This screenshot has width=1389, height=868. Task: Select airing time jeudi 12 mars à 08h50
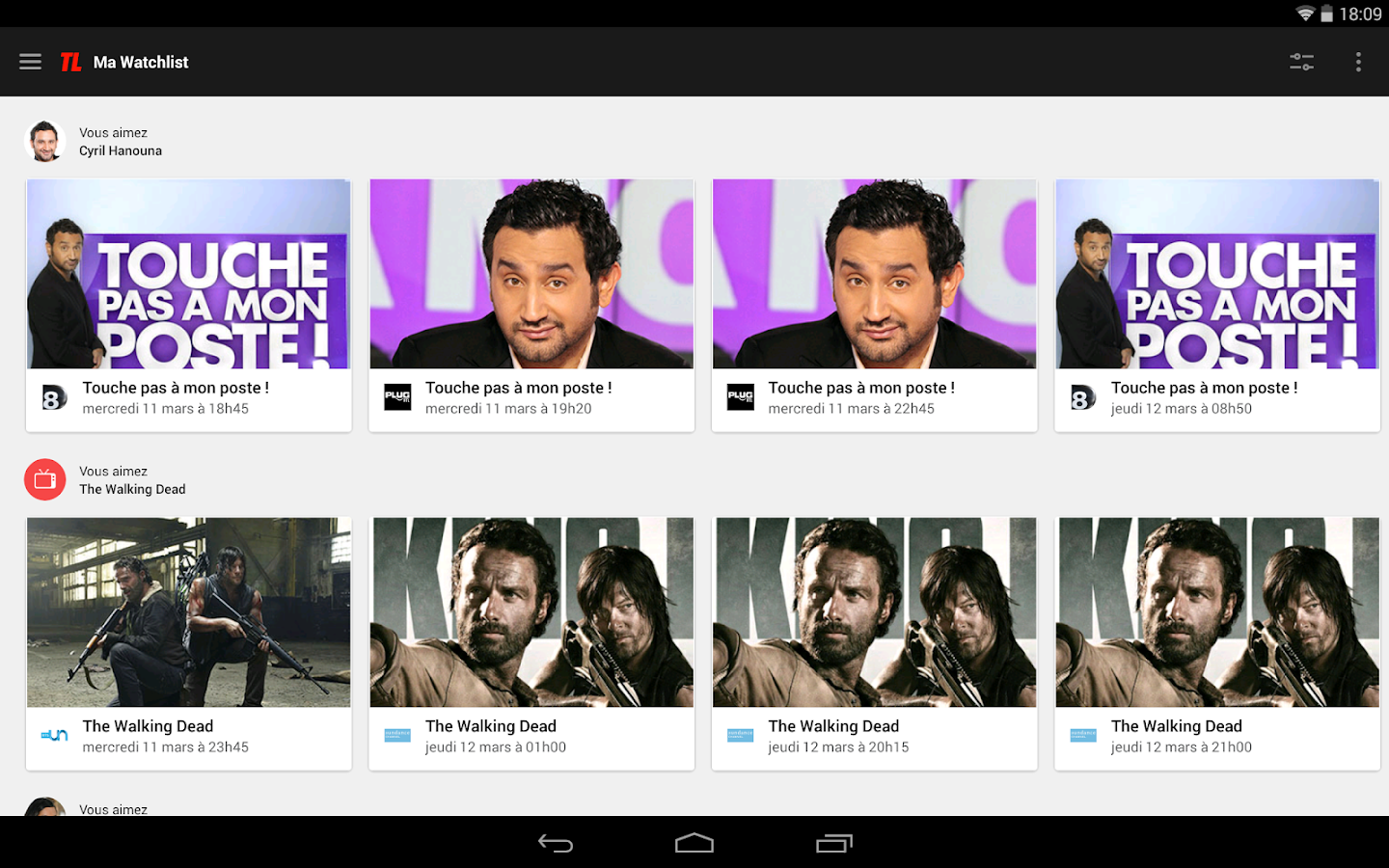[1182, 409]
